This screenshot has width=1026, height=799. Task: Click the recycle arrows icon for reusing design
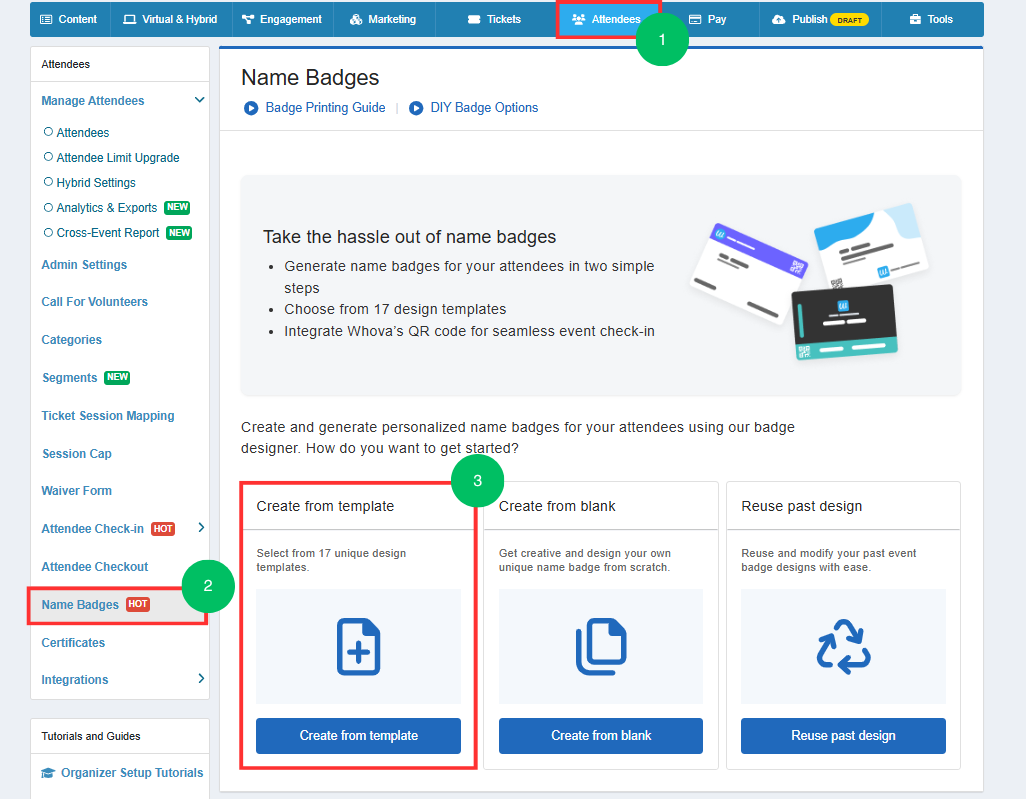(x=843, y=647)
